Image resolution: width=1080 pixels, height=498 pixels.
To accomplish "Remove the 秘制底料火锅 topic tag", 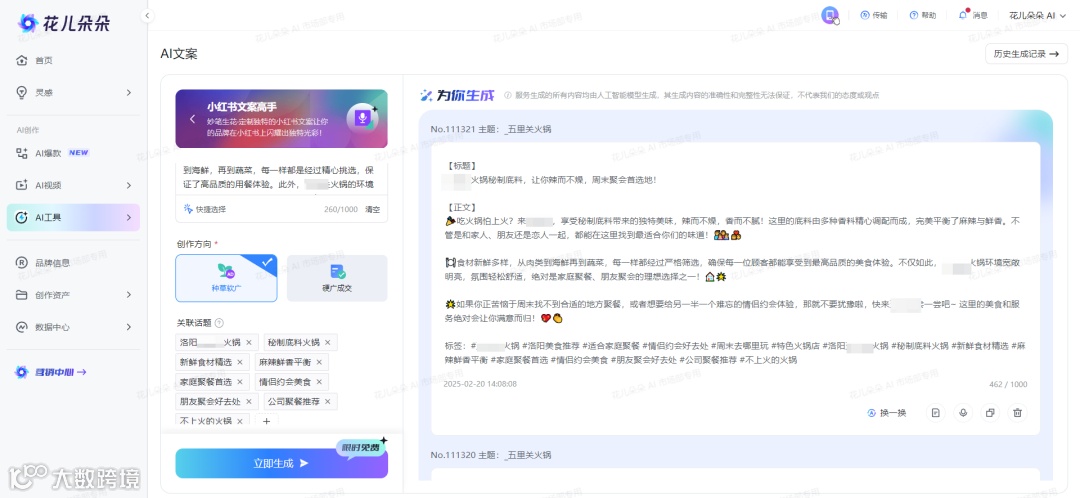I will tap(328, 342).
